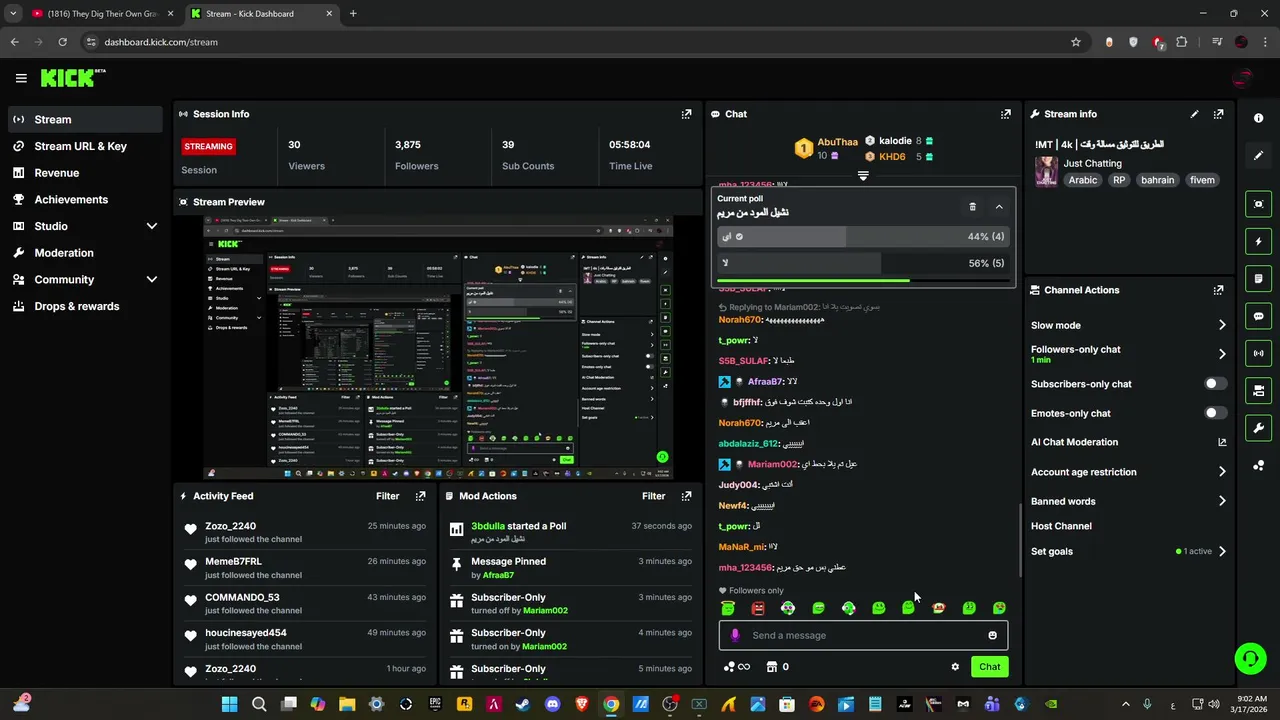Pop out the Mod Actions panel
1280x720 pixels.
coord(686,496)
